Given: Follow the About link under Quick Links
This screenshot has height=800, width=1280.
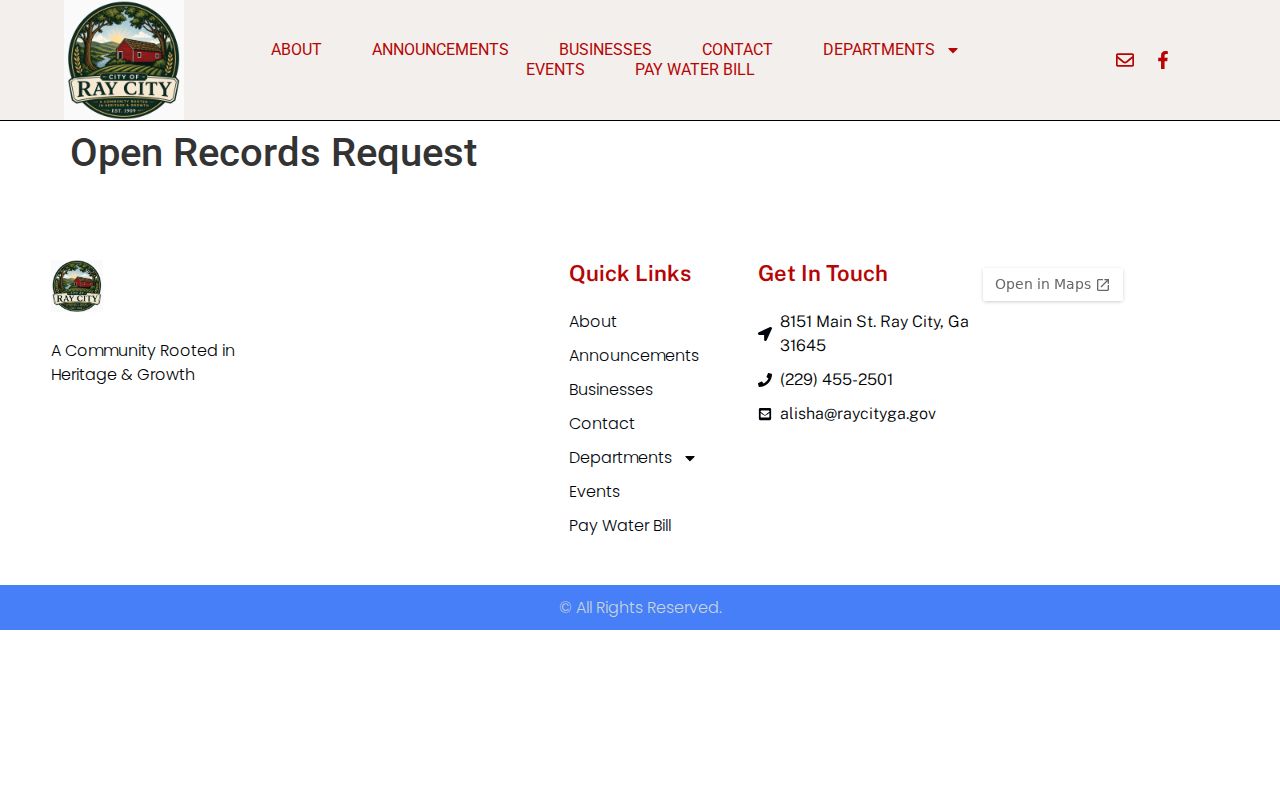Looking at the screenshot, I should pos(593,322).
